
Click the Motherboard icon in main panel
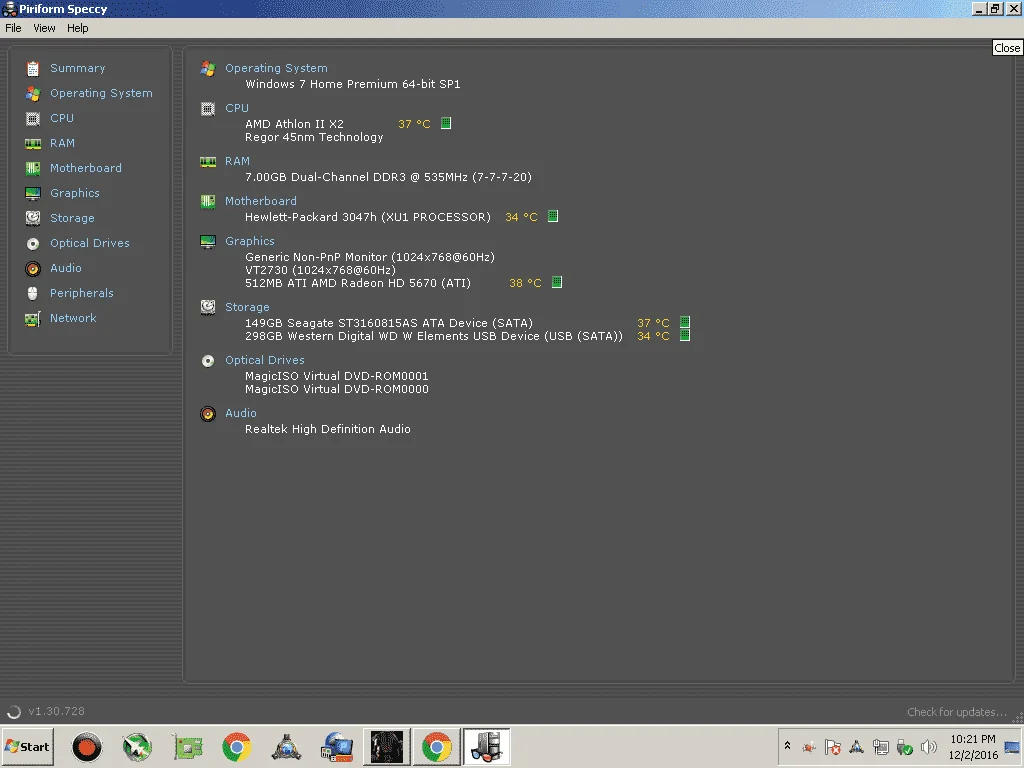pos(208,202)
